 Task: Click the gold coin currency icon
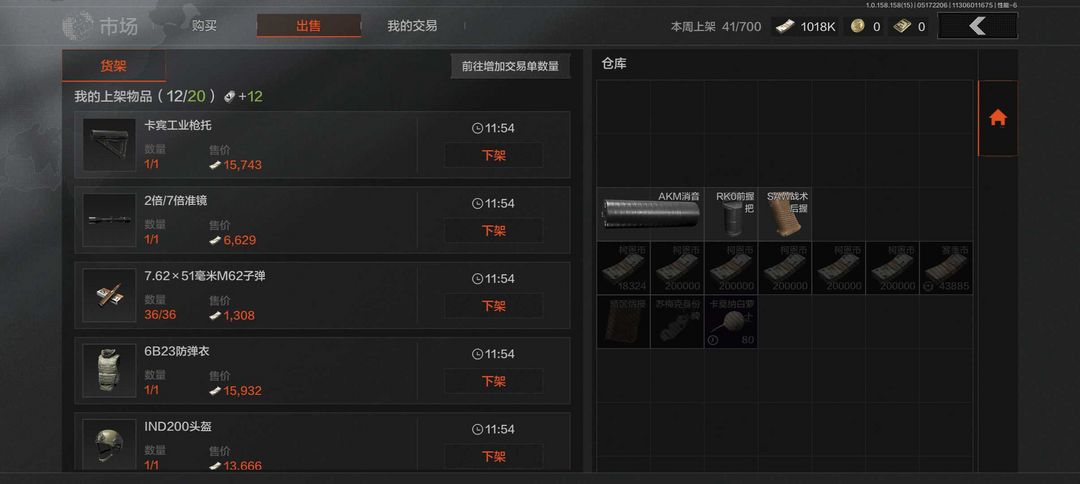857,26
